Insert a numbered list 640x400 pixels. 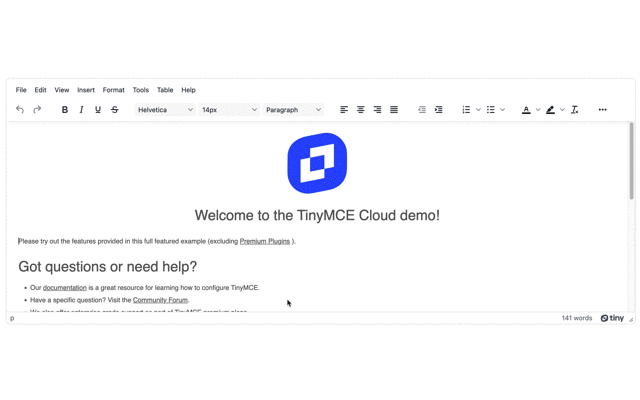[x=466, y=109]
